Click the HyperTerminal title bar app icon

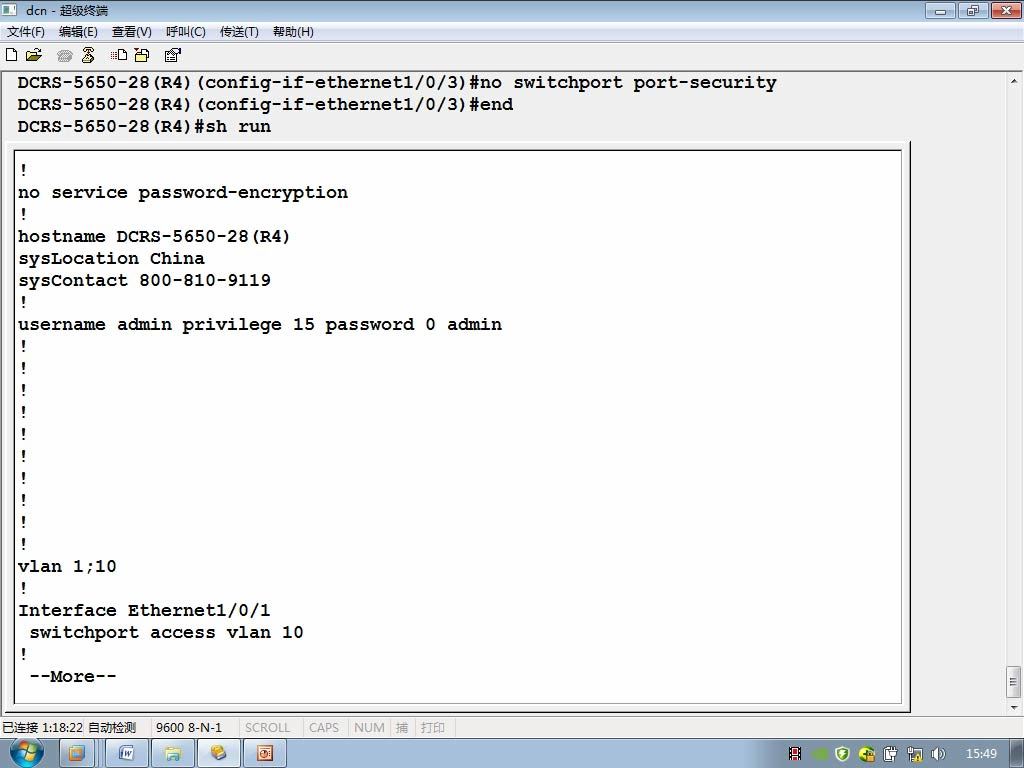tap(9, 10)
